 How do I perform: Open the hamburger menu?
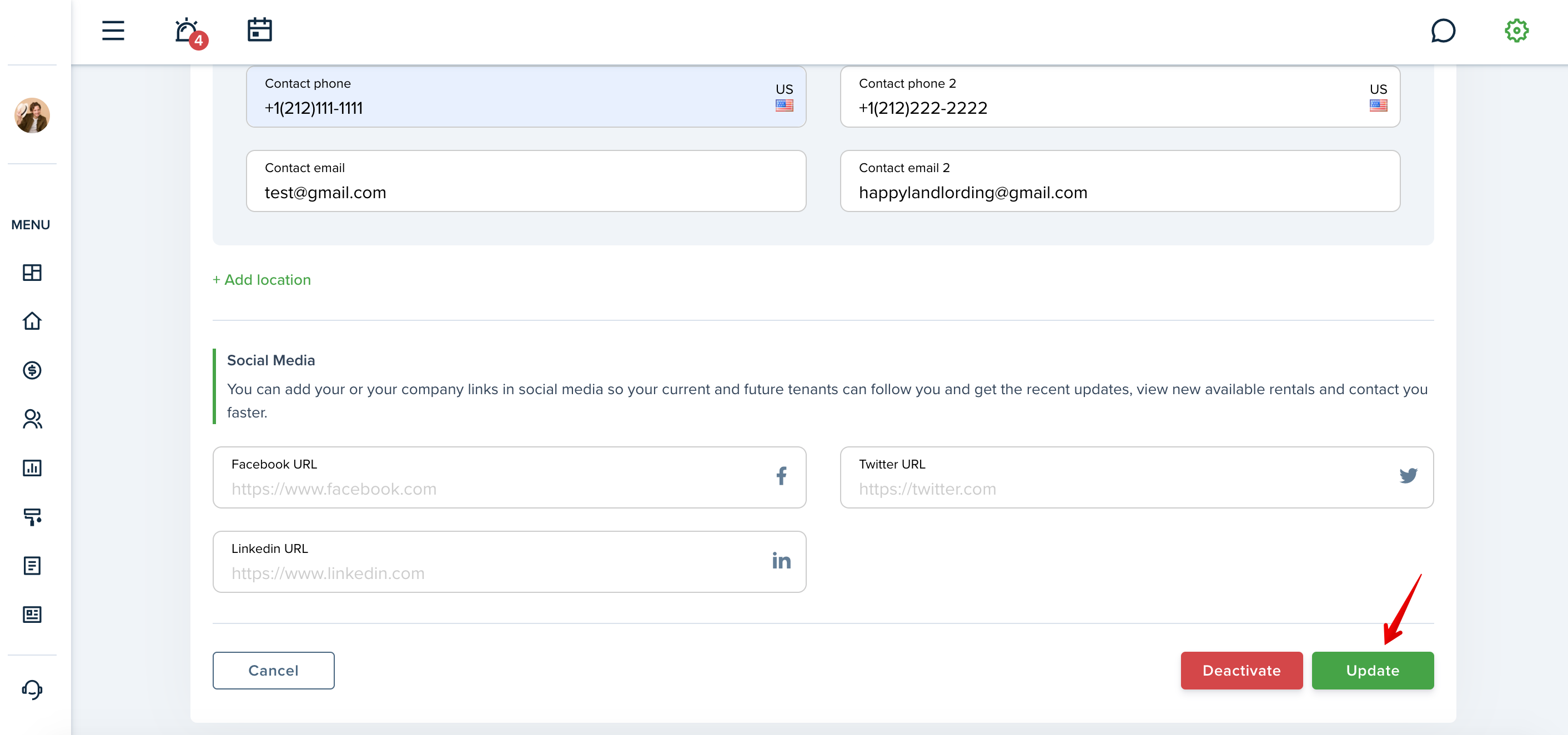[x=113, y=31]
